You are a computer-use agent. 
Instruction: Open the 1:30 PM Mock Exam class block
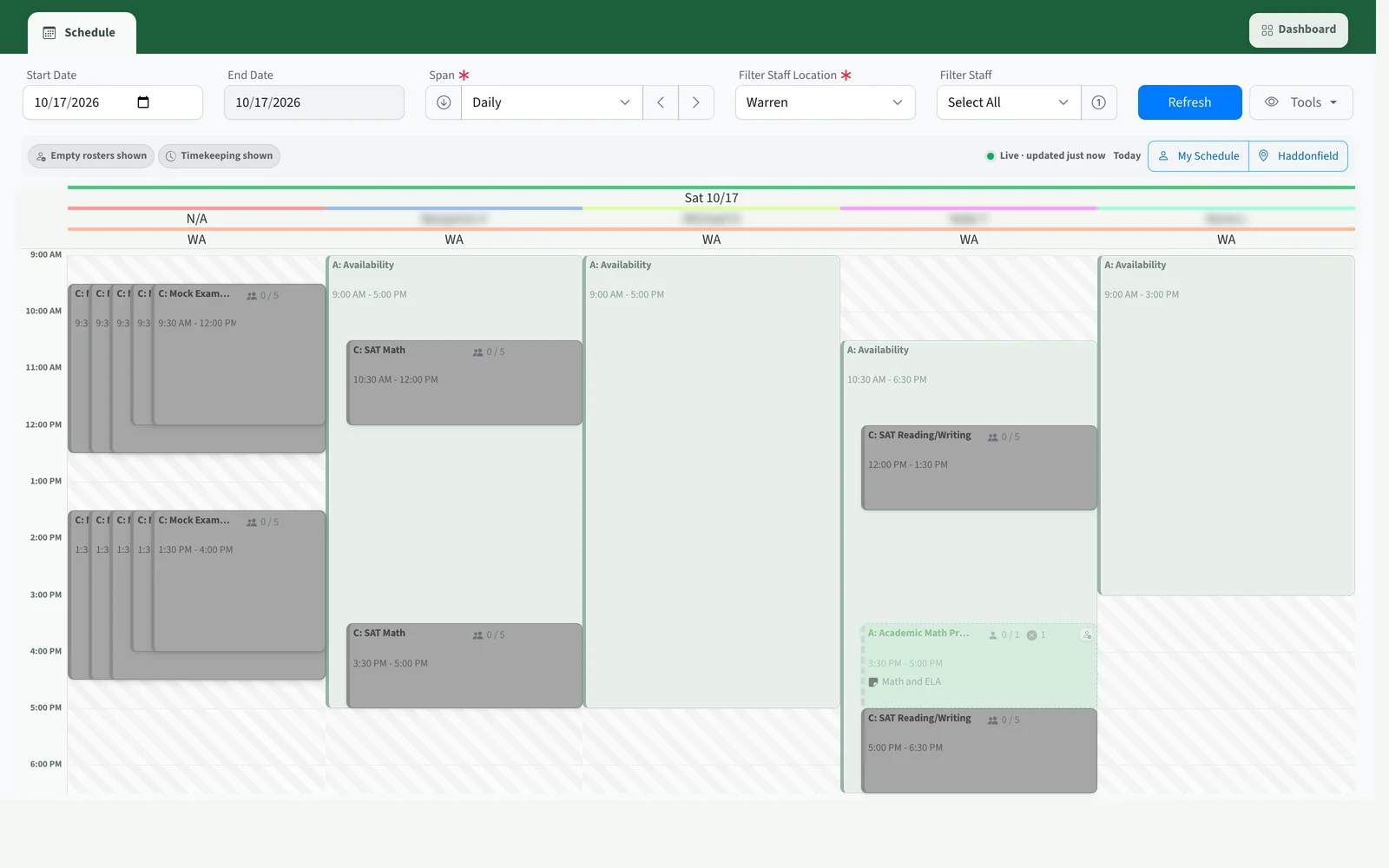pyautogui.click(x=238, y=581)
